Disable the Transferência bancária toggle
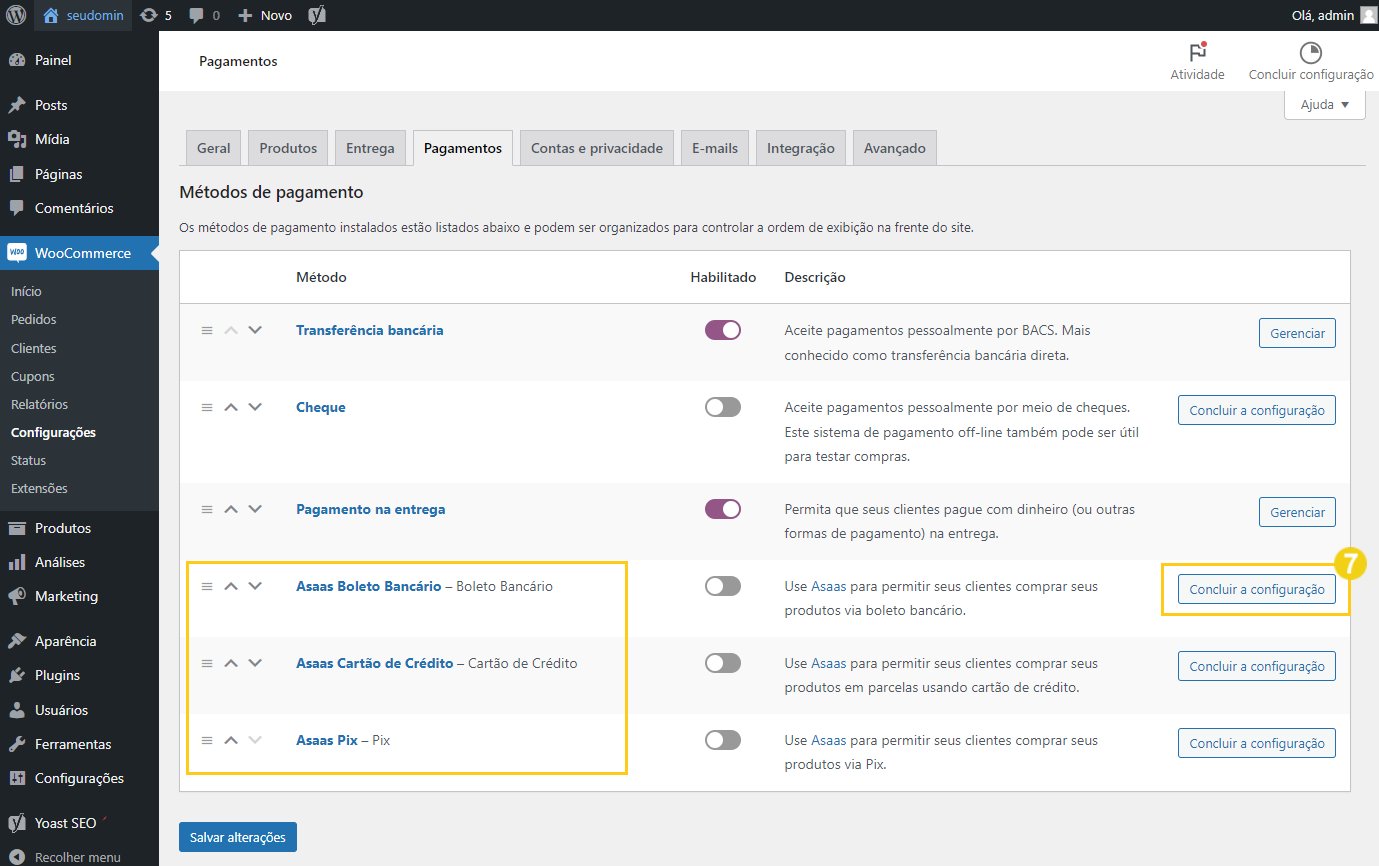Screen dimensions: 1379x866 pos(723,330)
